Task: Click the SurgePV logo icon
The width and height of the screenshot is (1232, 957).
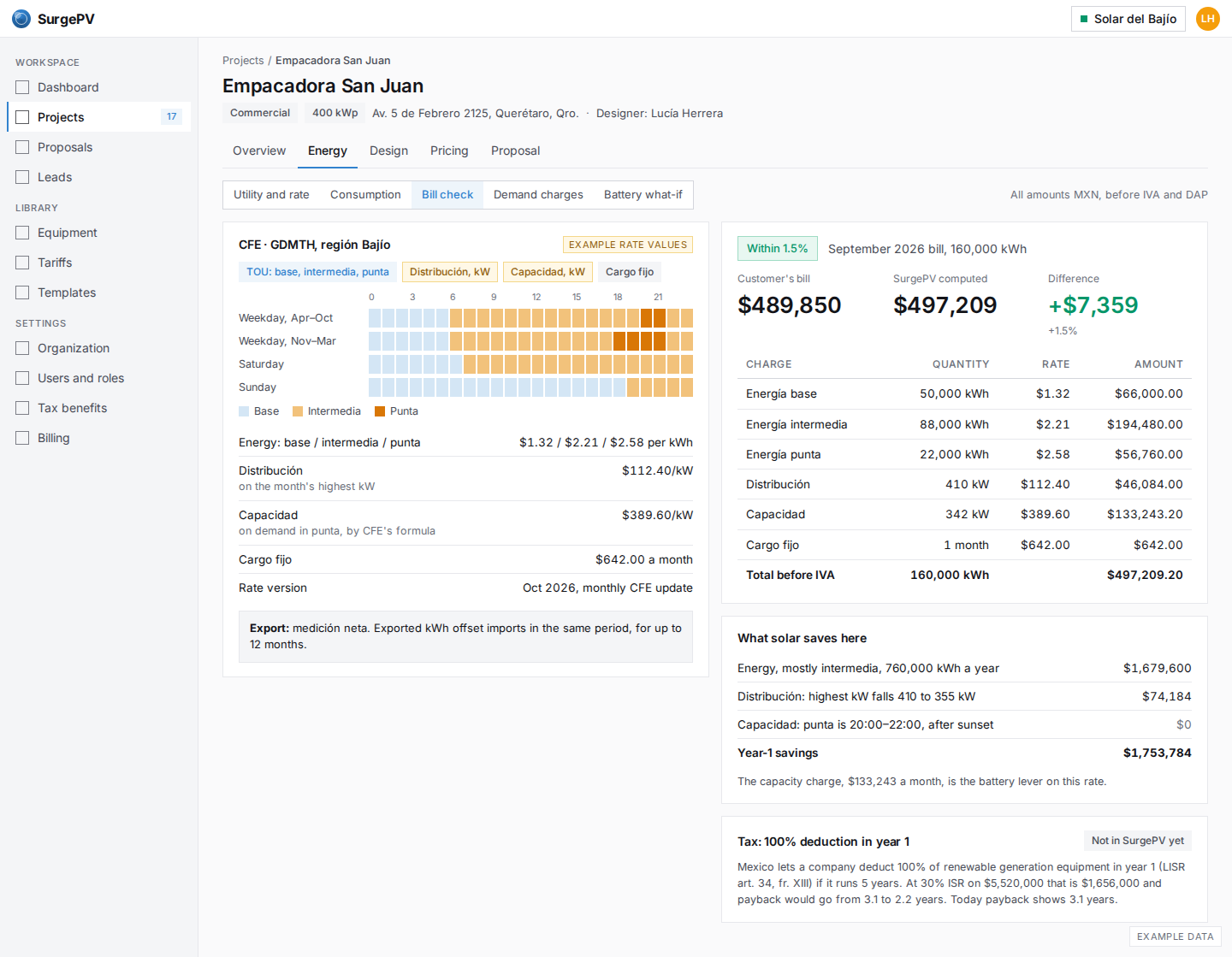Action: tap(21, 19)
